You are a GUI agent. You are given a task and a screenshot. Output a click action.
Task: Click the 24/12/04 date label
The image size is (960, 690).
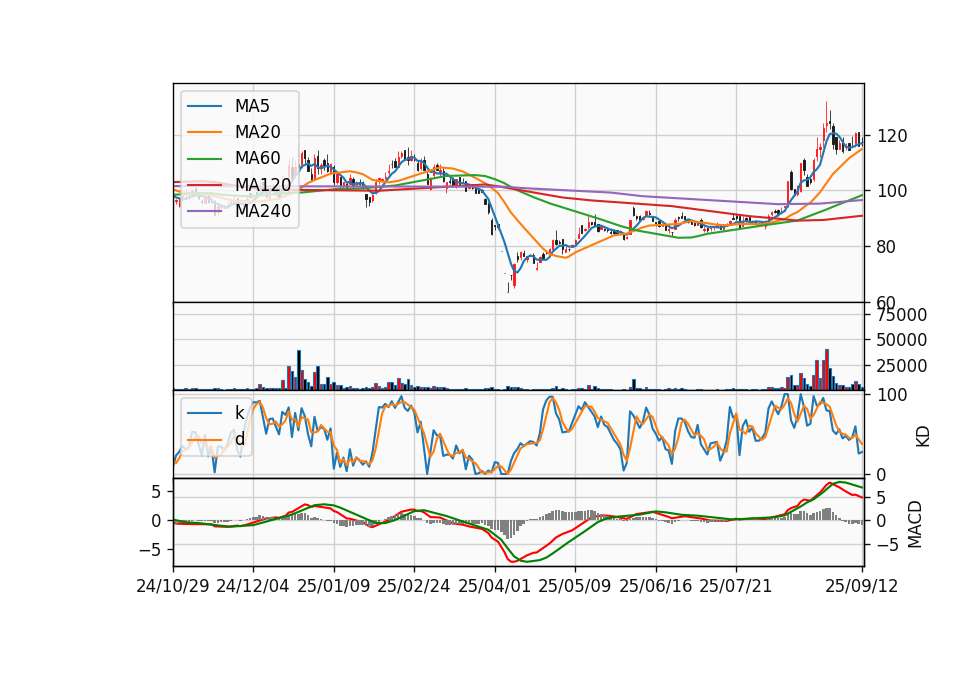click(253, 586)
